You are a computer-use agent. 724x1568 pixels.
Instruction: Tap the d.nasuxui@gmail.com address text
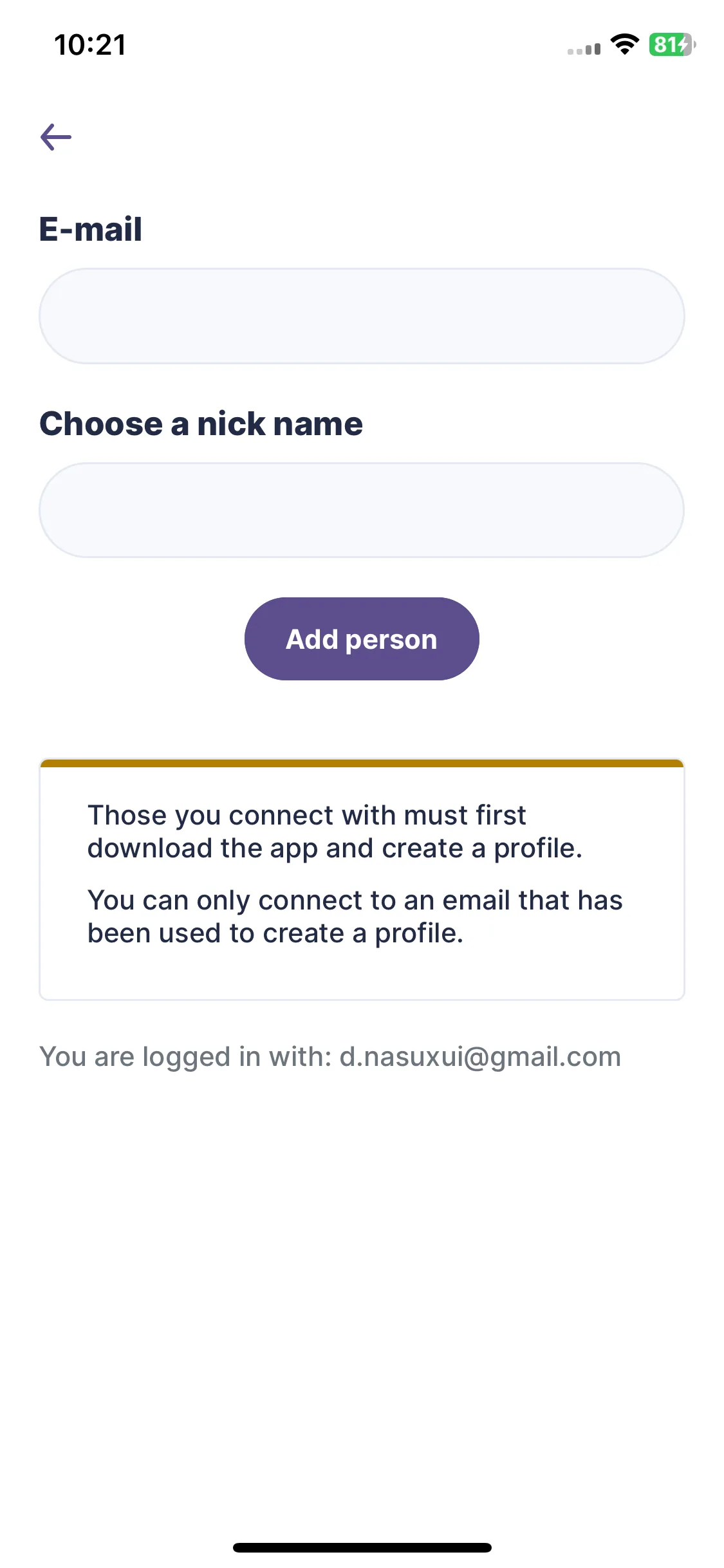(x=480, y=1057)
